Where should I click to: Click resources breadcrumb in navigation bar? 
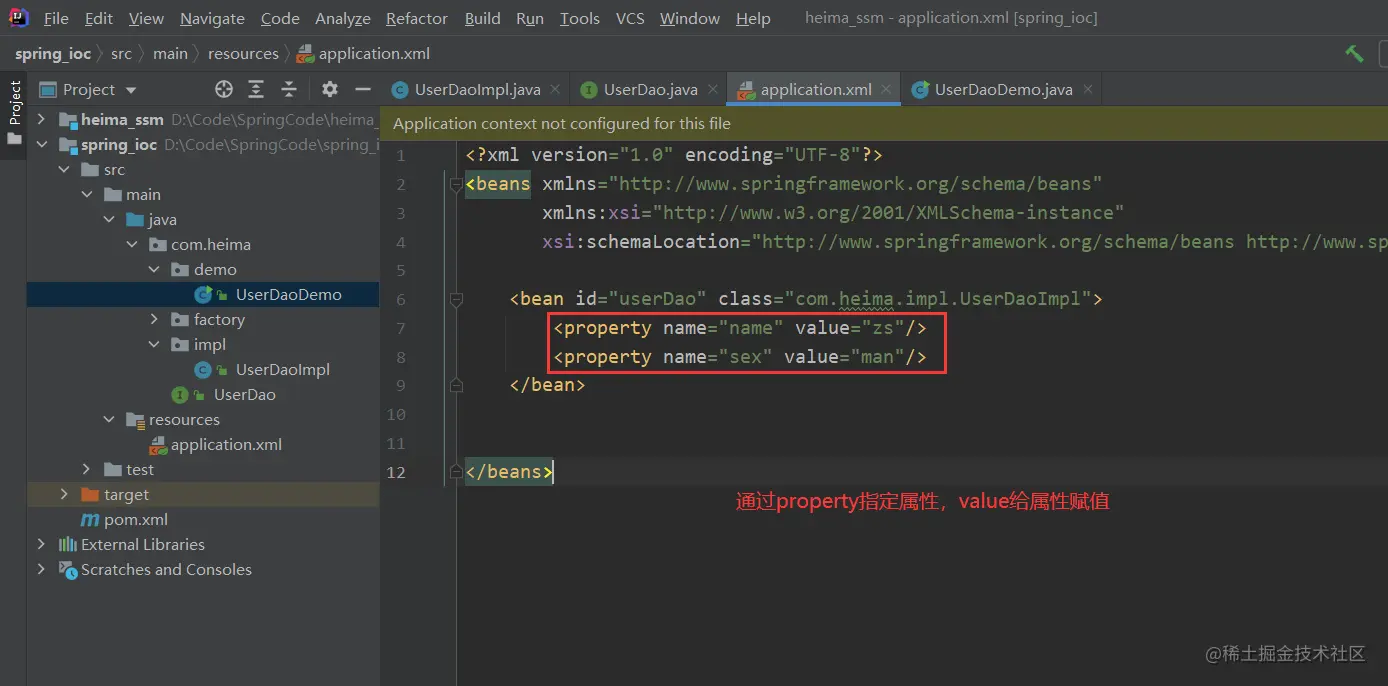tap(243, 54)
